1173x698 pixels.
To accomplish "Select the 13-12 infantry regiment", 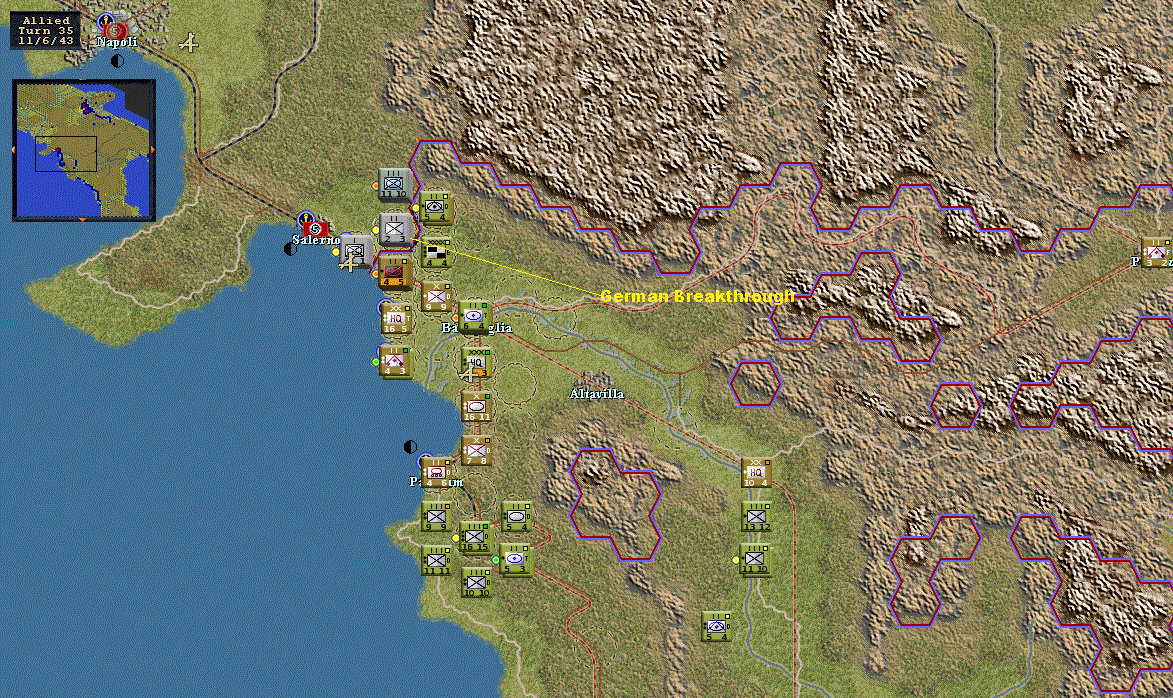I will [756, 517].
